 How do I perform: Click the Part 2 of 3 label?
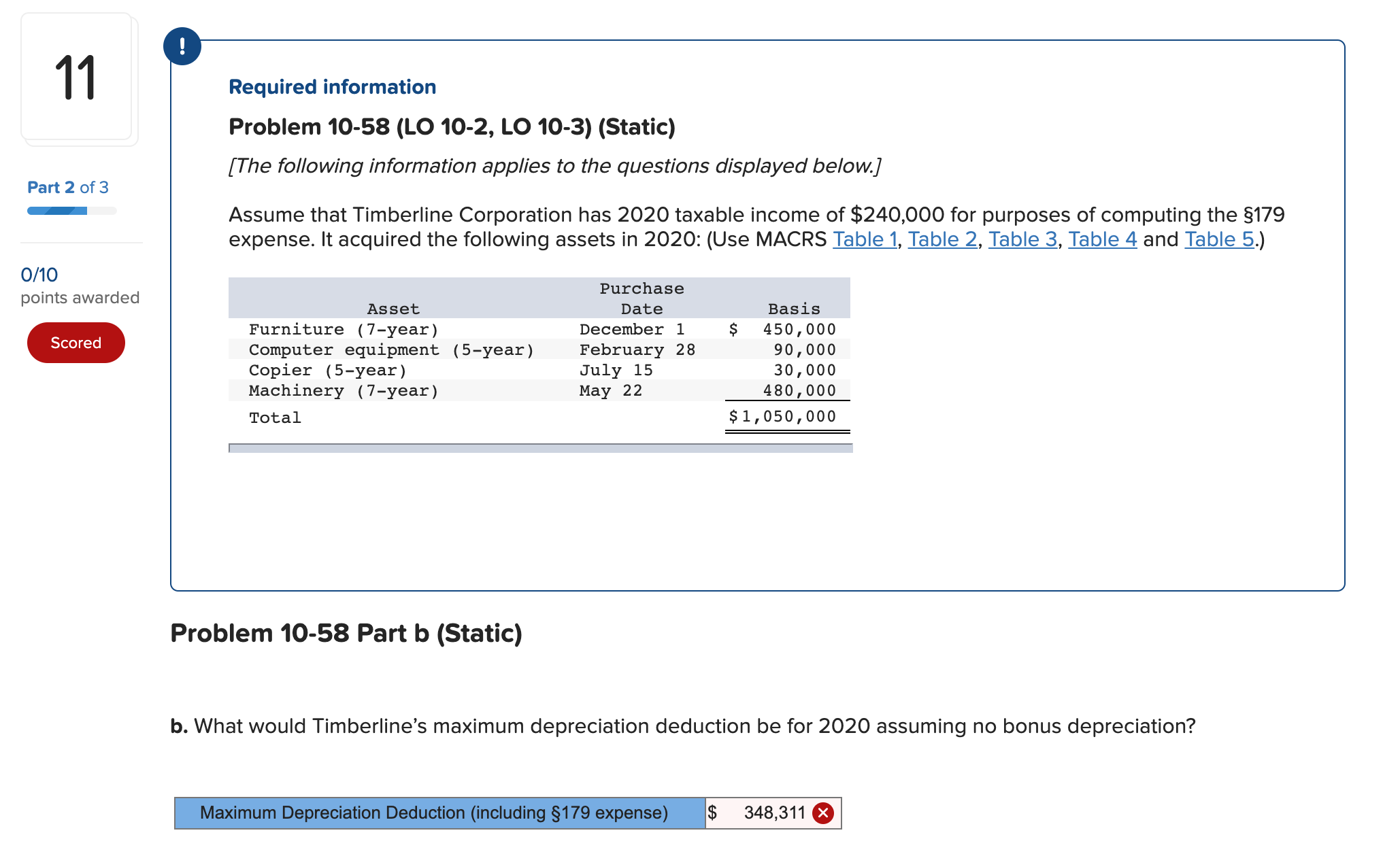67,188
